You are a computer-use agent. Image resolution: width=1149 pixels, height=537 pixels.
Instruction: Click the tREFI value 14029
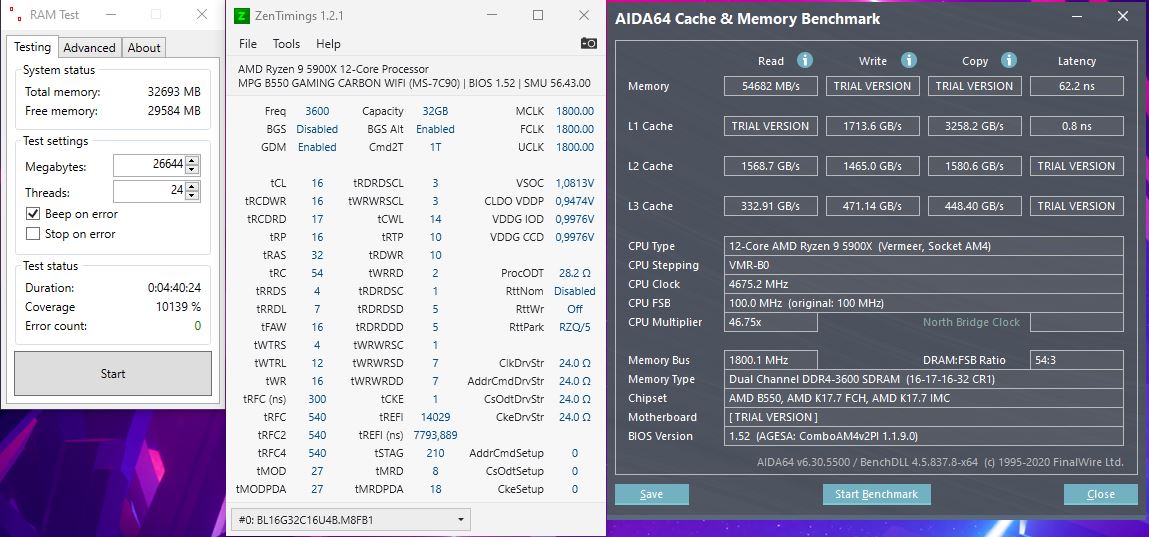click(x=435, y=418)
